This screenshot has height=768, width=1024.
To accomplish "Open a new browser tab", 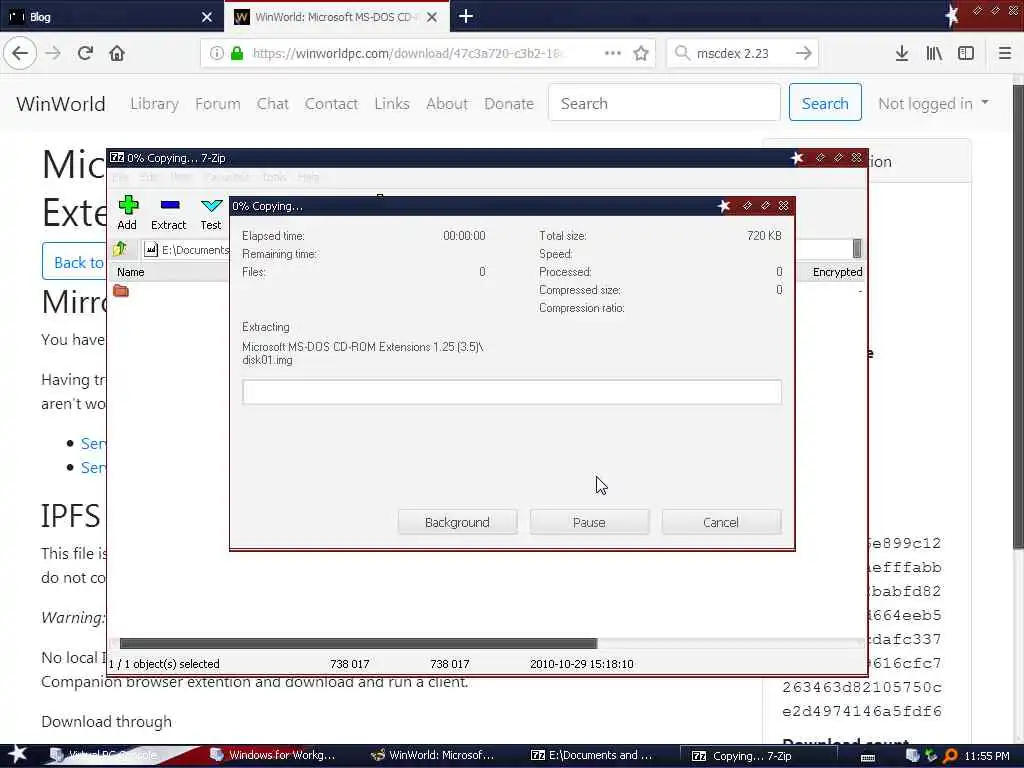I will tap(466, 16).
